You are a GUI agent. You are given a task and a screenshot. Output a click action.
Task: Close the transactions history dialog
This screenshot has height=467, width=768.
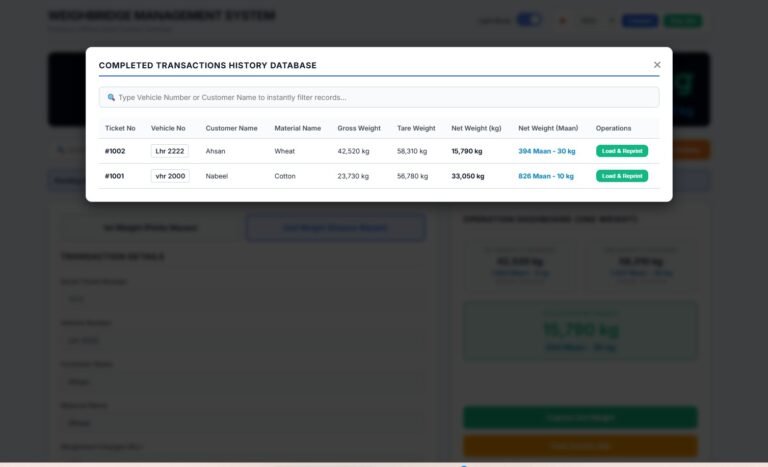coord(657,65)
